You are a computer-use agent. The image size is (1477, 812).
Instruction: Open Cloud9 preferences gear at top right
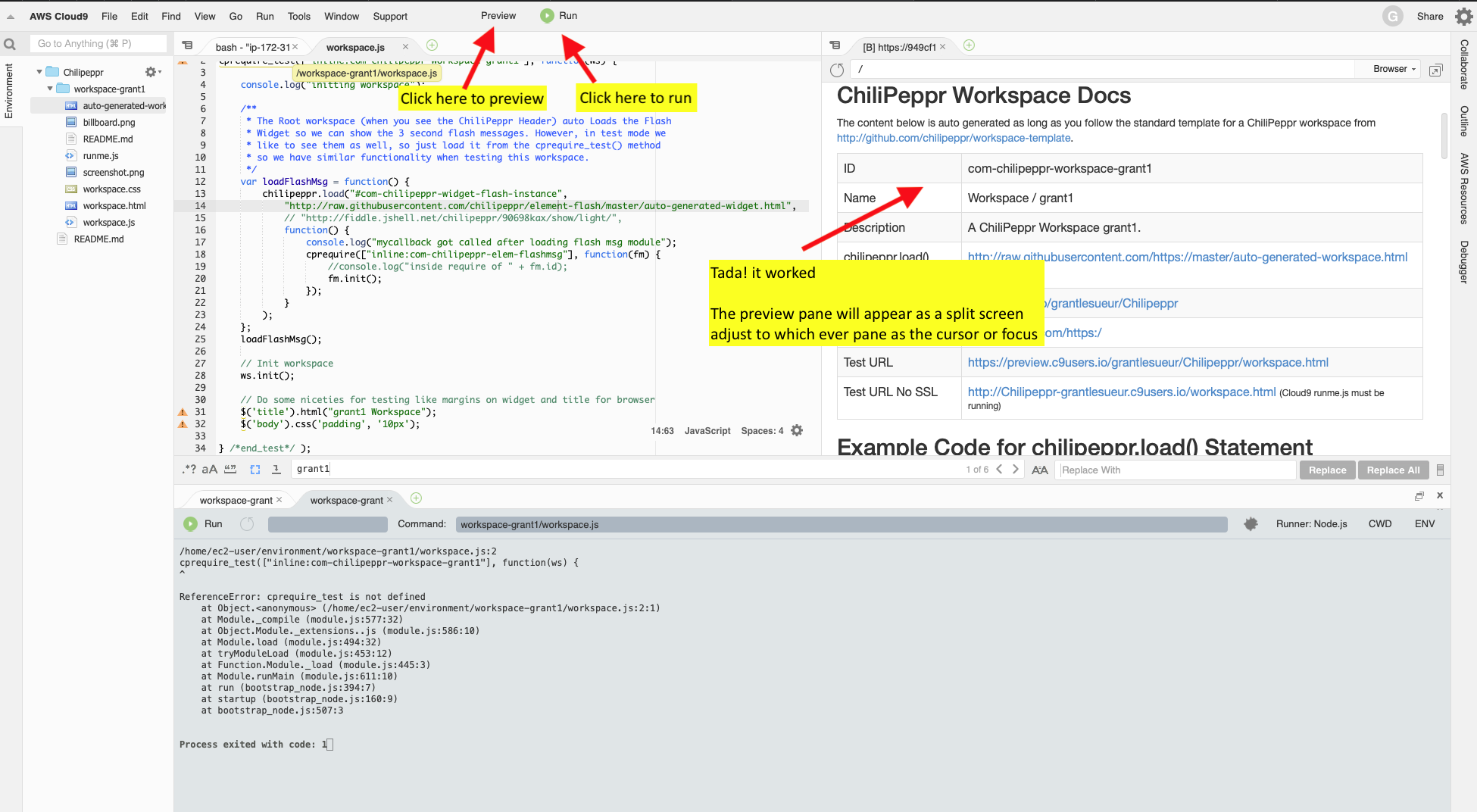pyautogui.click(x=1463, y=16)
